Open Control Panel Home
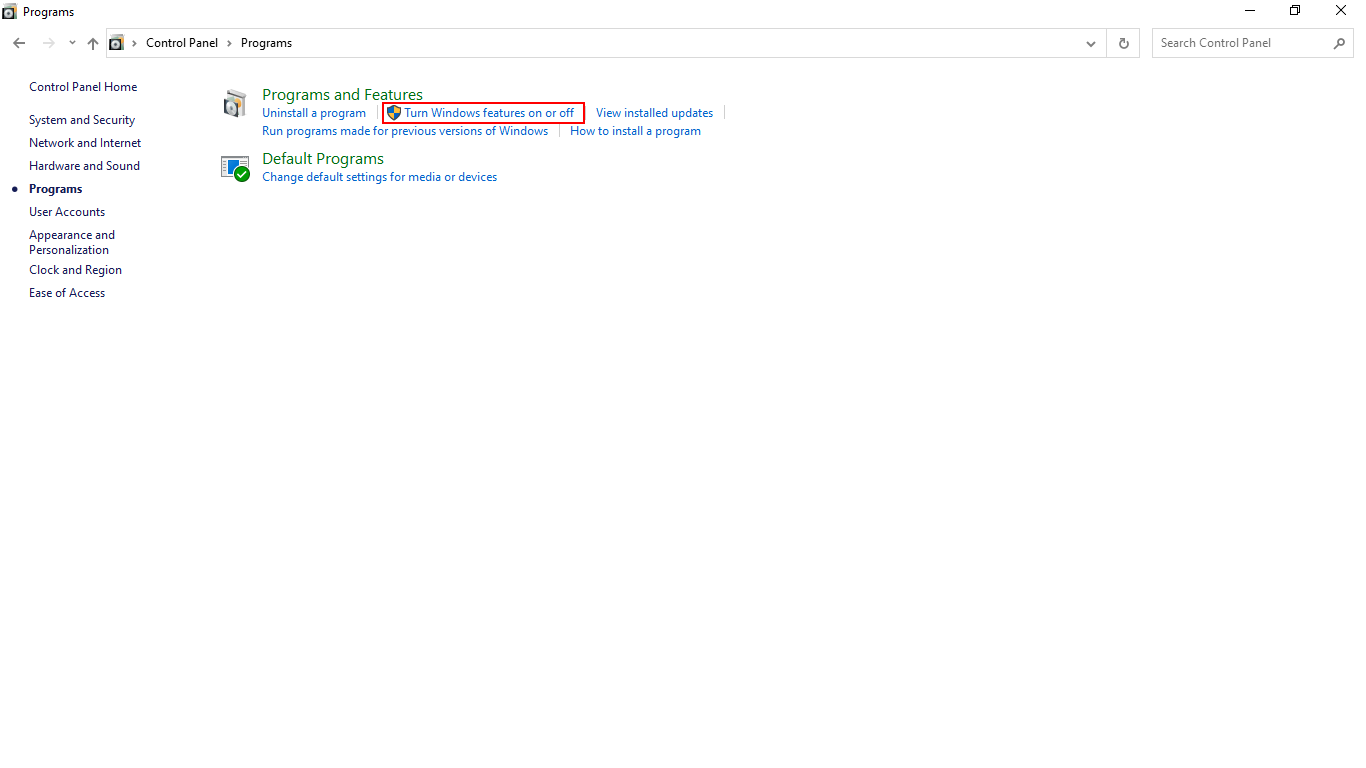The width and height of the screenshot is (1366, 768). [x=83, y=87]
